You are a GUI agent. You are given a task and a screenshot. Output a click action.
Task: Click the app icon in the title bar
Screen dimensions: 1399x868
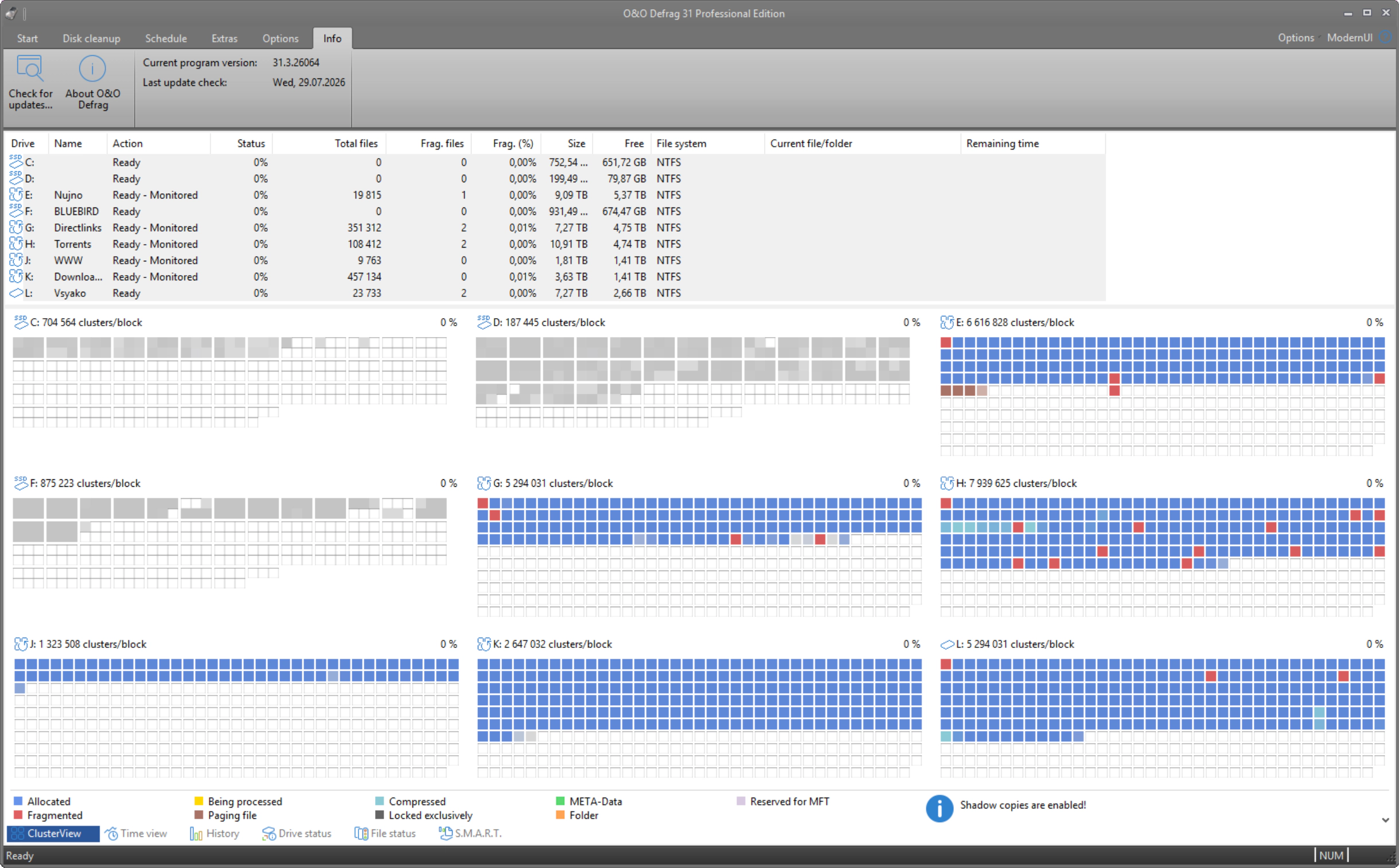(10, 13)
